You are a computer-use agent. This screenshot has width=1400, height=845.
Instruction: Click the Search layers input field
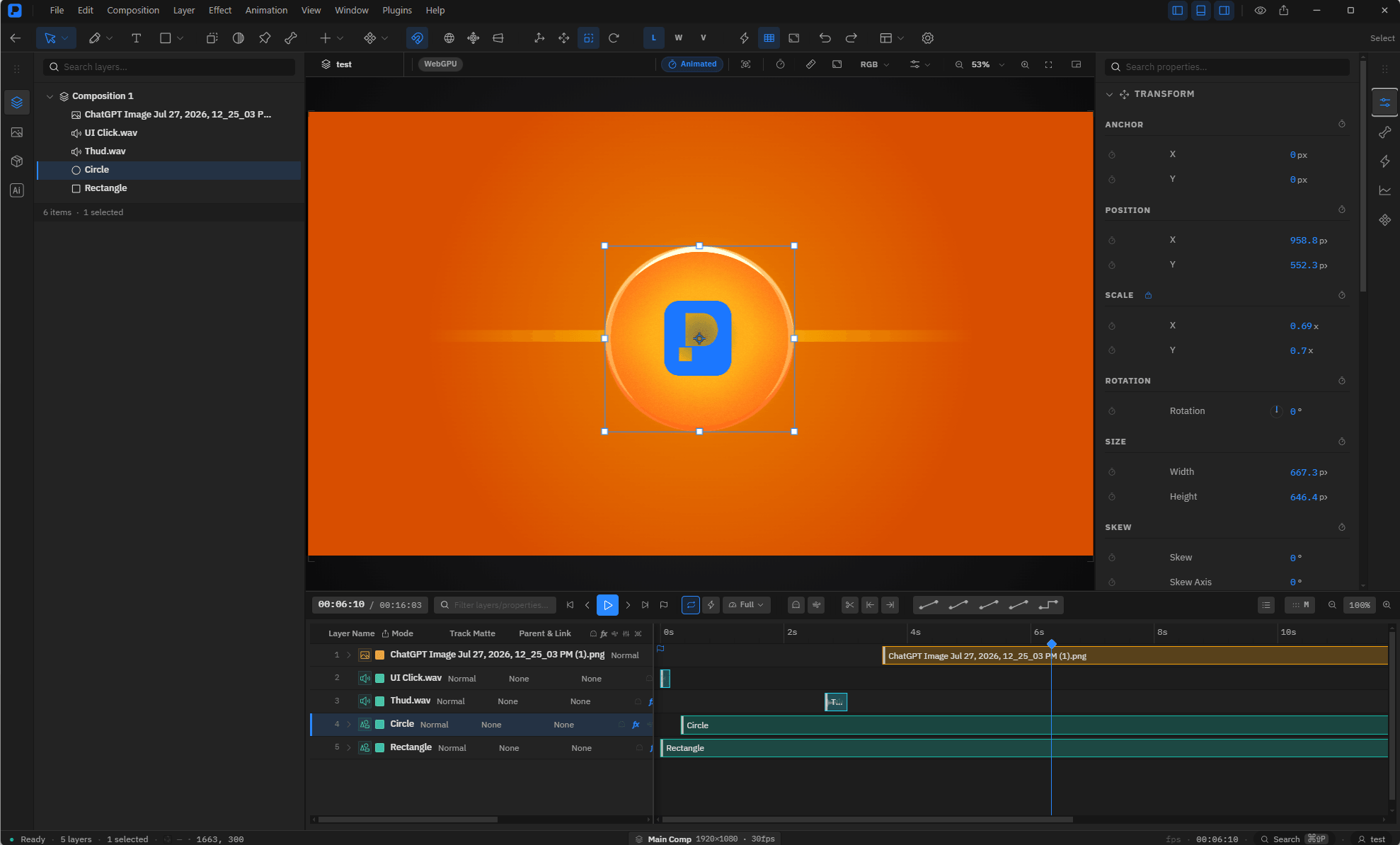pos(168,67)
